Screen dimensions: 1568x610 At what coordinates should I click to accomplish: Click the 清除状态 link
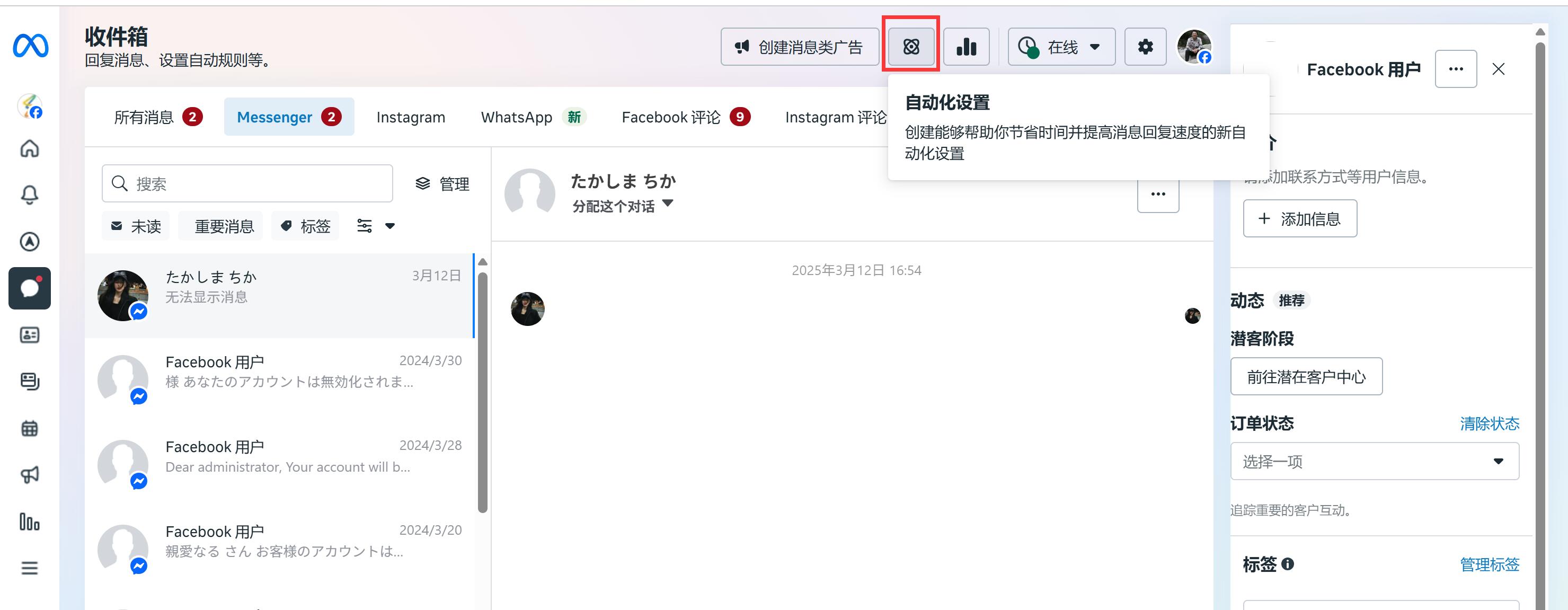tap(1490, 423)
